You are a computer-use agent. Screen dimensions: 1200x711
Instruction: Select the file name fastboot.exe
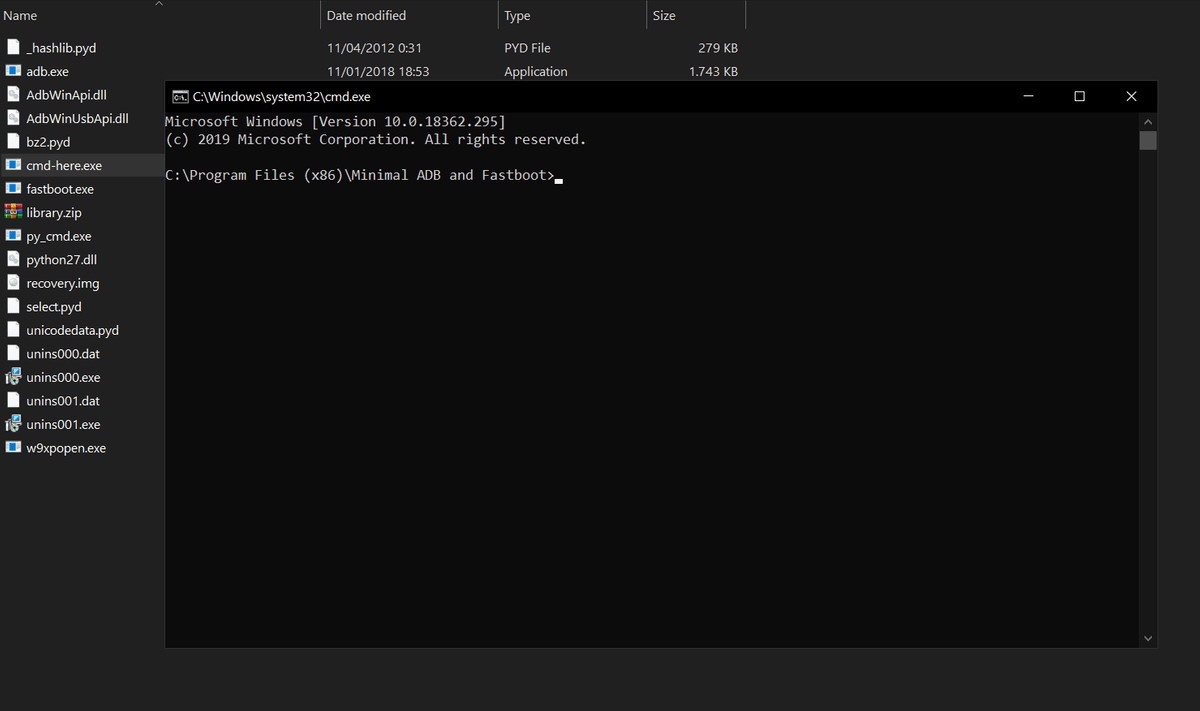click(60, 189)
